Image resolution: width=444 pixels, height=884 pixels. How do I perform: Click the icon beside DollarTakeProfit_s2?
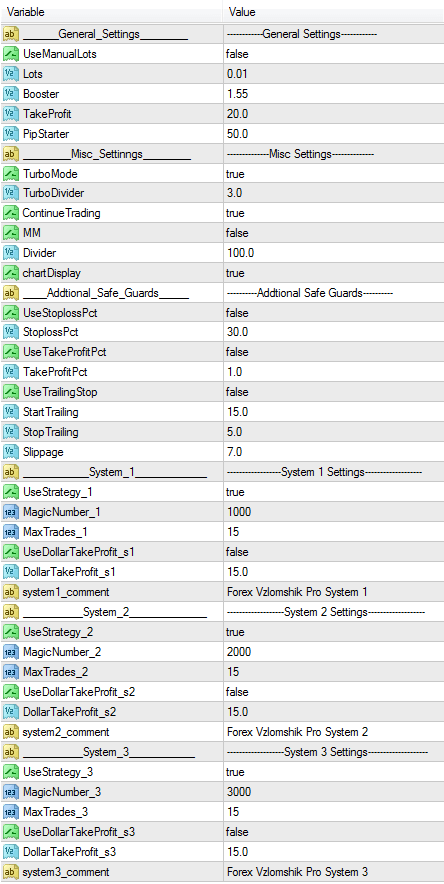[11, 711]
